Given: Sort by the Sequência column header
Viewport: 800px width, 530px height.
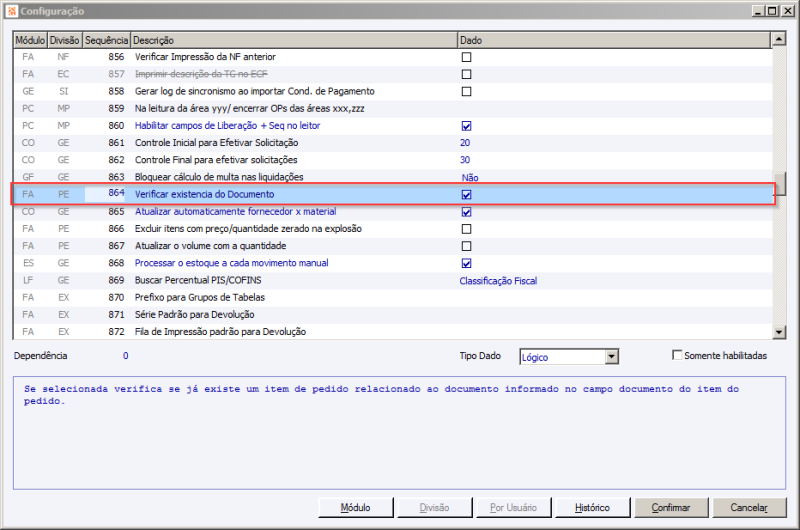Looking at the screenshot, I should click(107, 40).
